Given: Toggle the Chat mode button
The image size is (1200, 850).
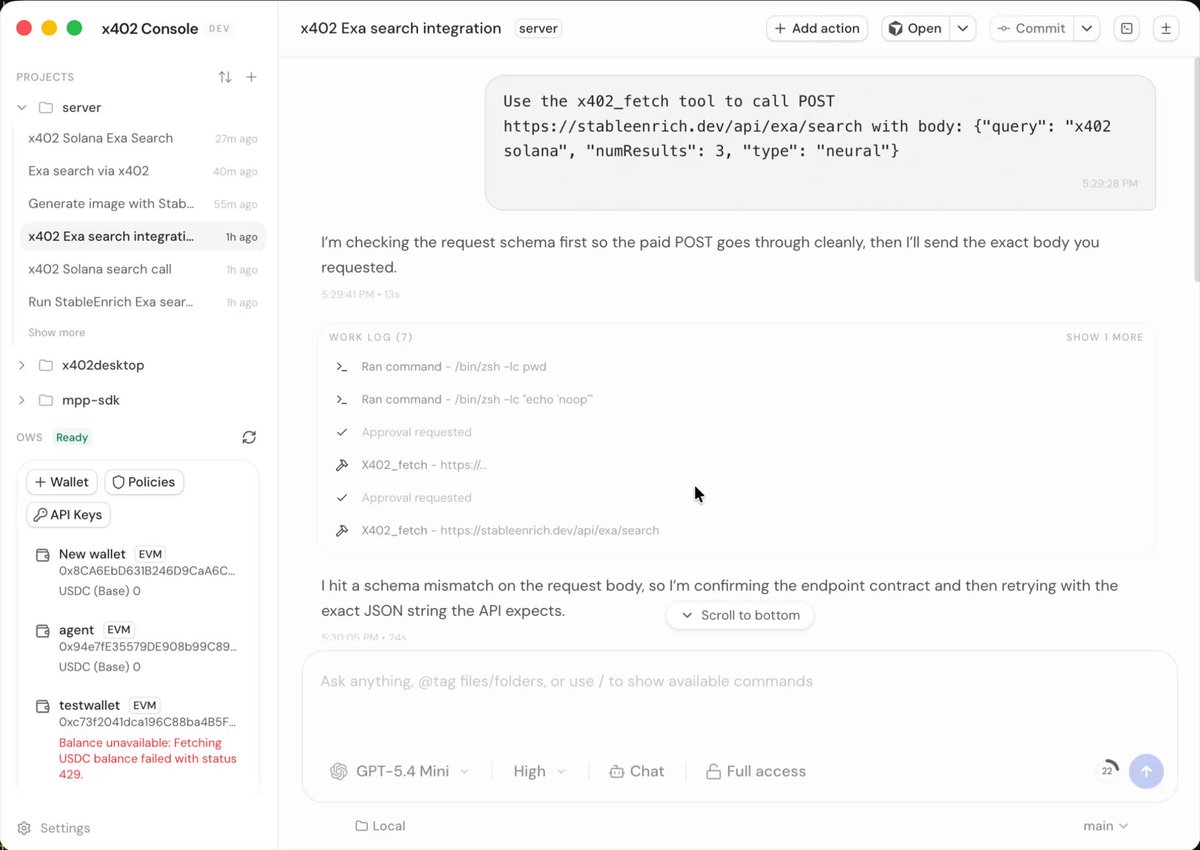Looking at the screenshot, I should 636,771.
